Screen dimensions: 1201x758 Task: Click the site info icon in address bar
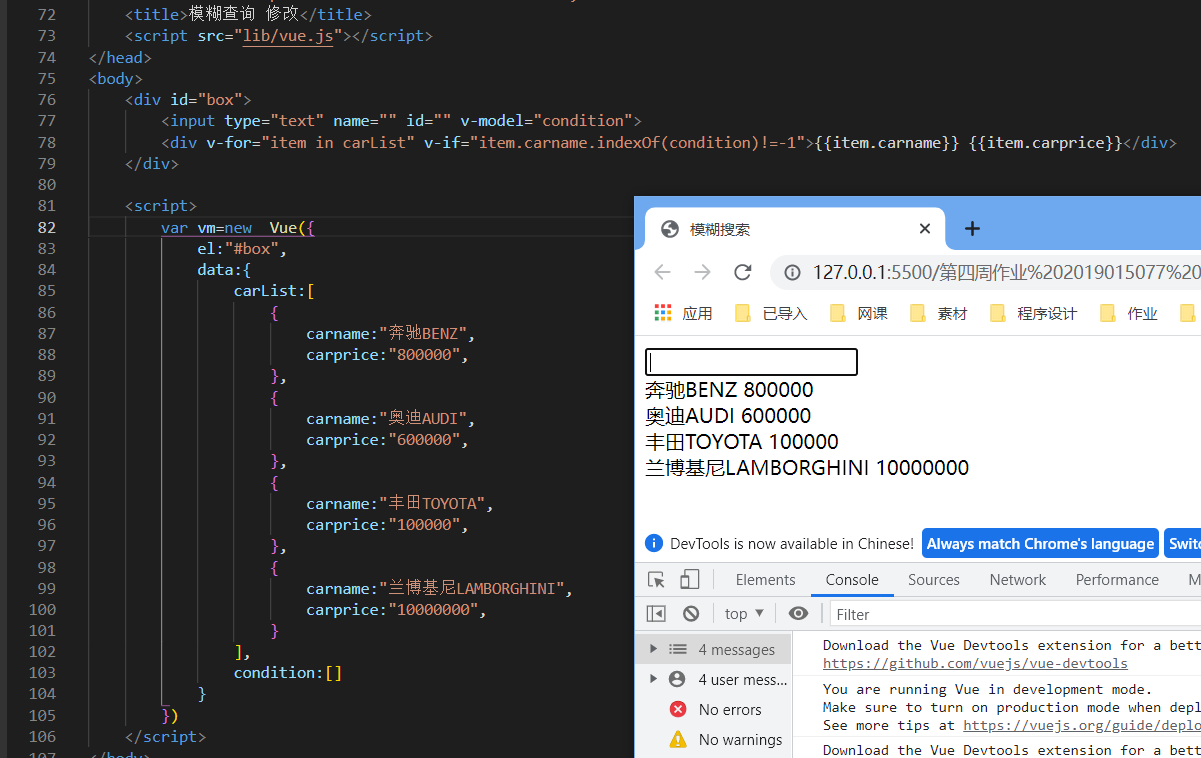(x=792, y=272)
